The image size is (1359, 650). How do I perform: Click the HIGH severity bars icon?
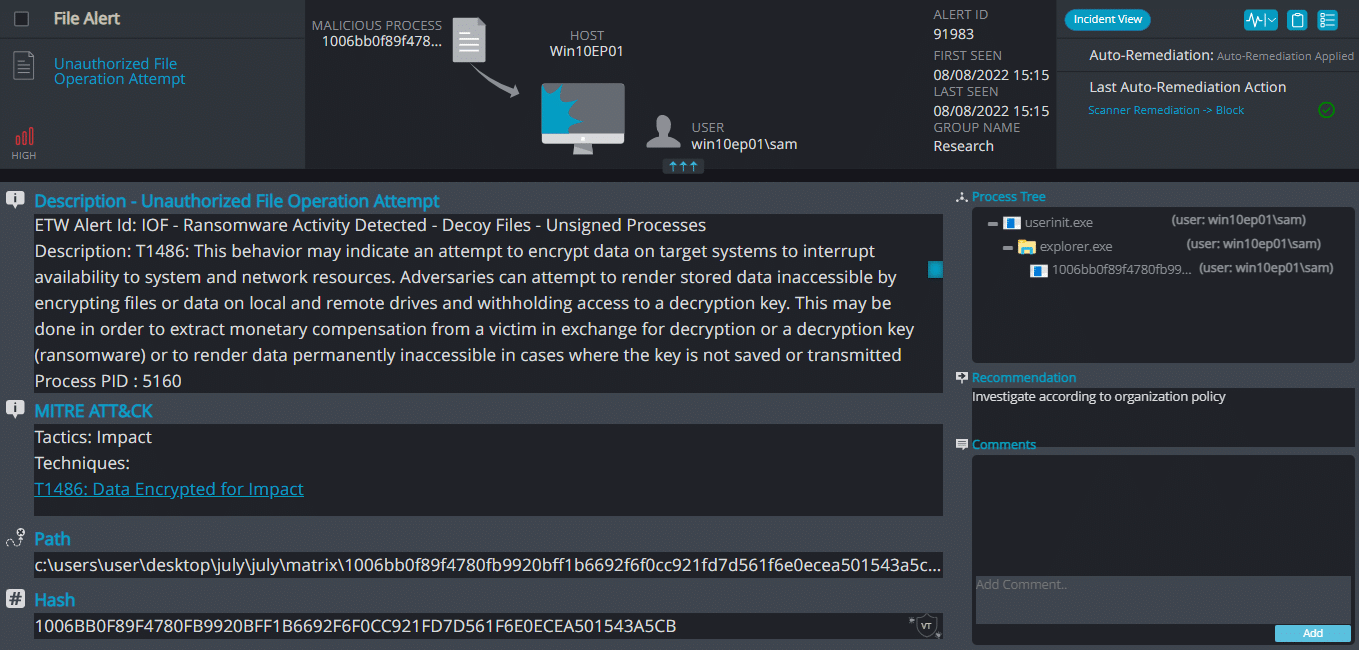click(24, 137)
